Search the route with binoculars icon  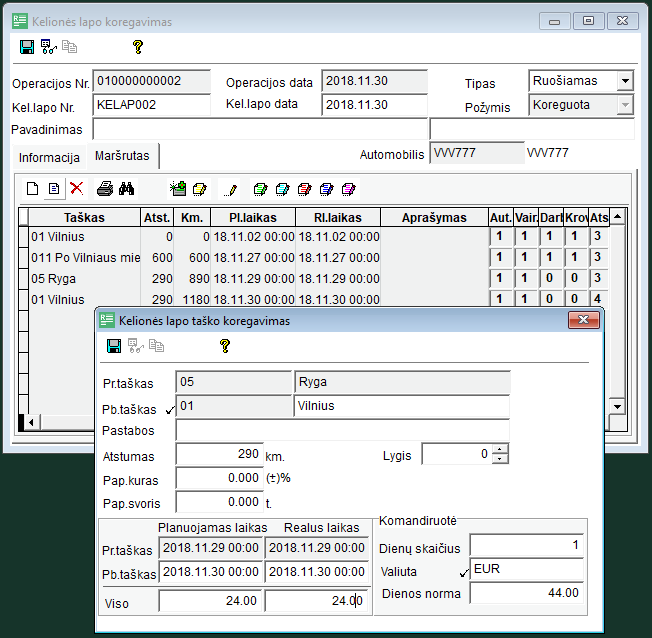tap(126, 189)
